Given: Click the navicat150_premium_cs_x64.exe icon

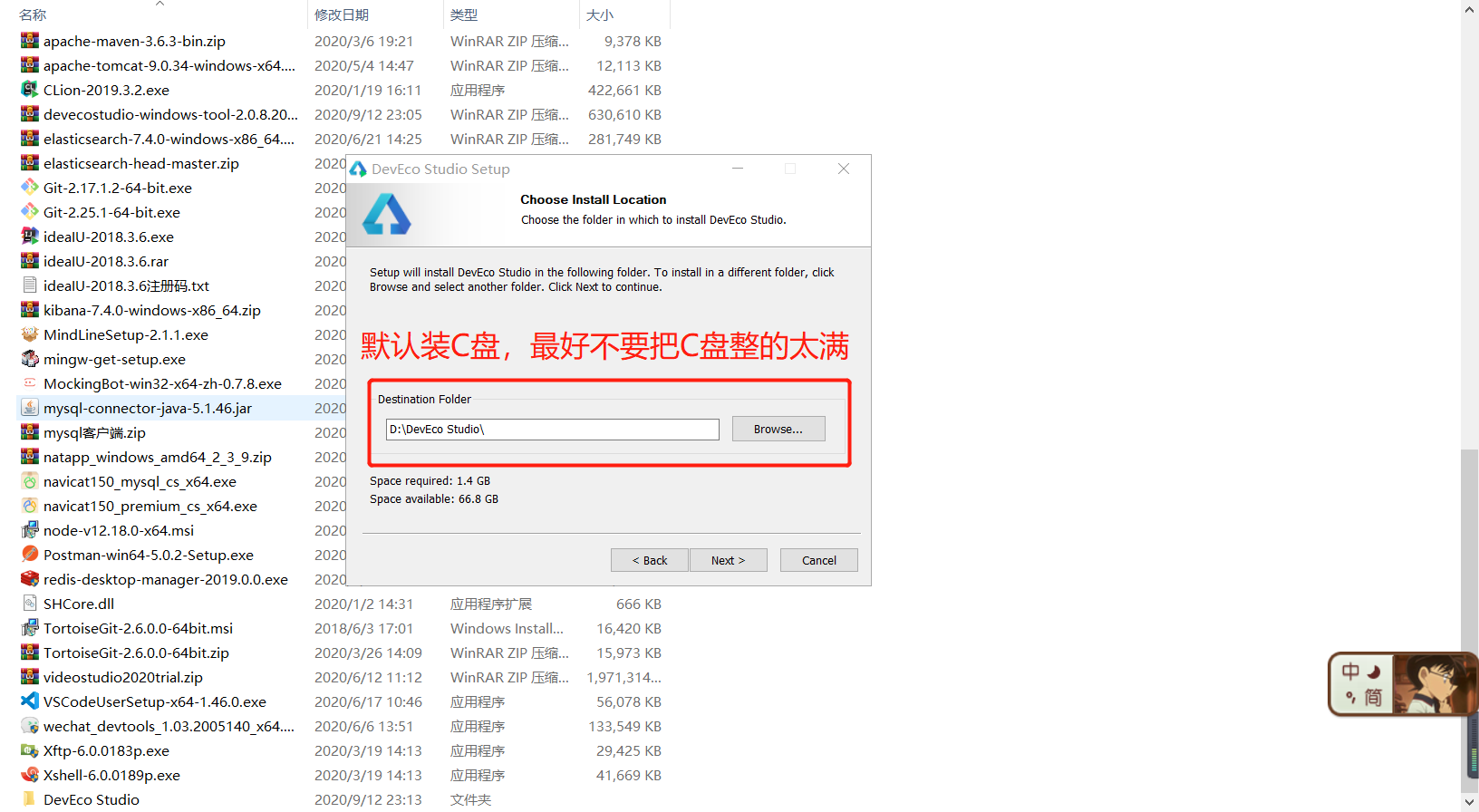Looking at the screenshot, I should [30, 506].
